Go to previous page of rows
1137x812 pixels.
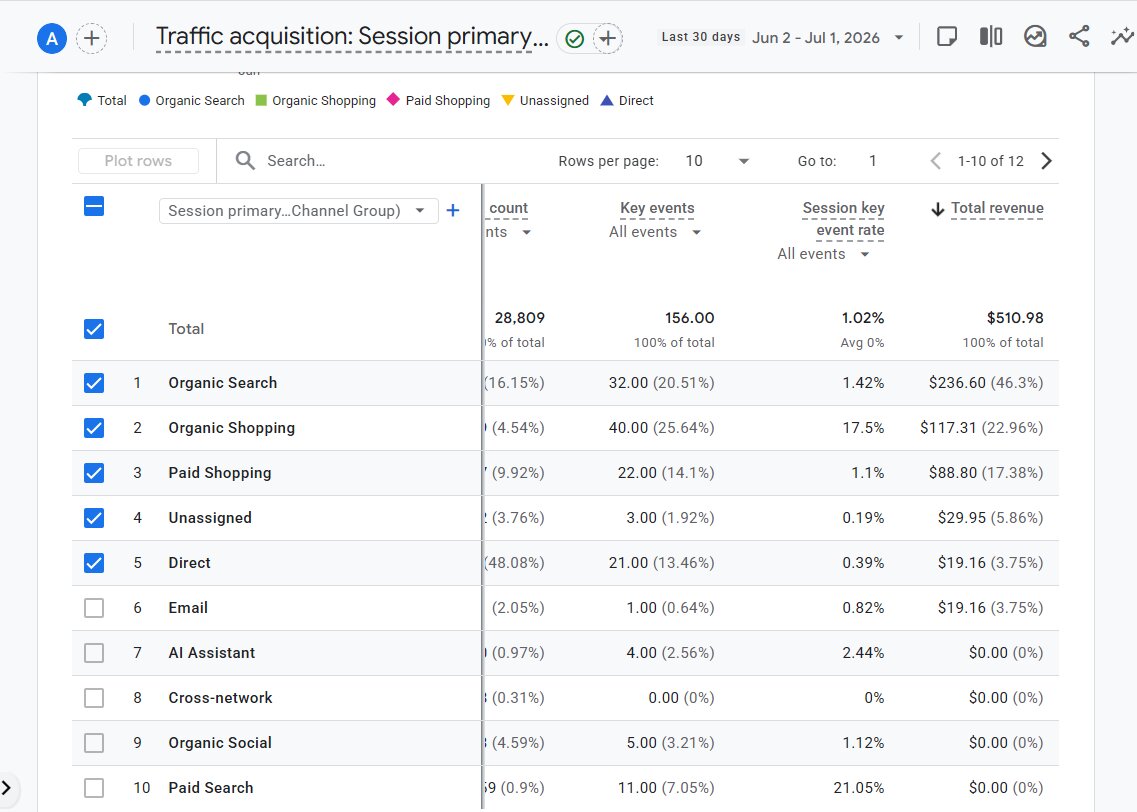tap(935, 161)
